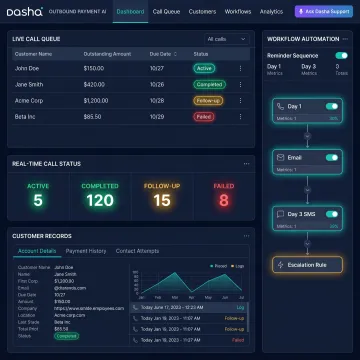The image size is (360, 360).
Task: Toggle the Email step switch
Action: coord(332,157)
